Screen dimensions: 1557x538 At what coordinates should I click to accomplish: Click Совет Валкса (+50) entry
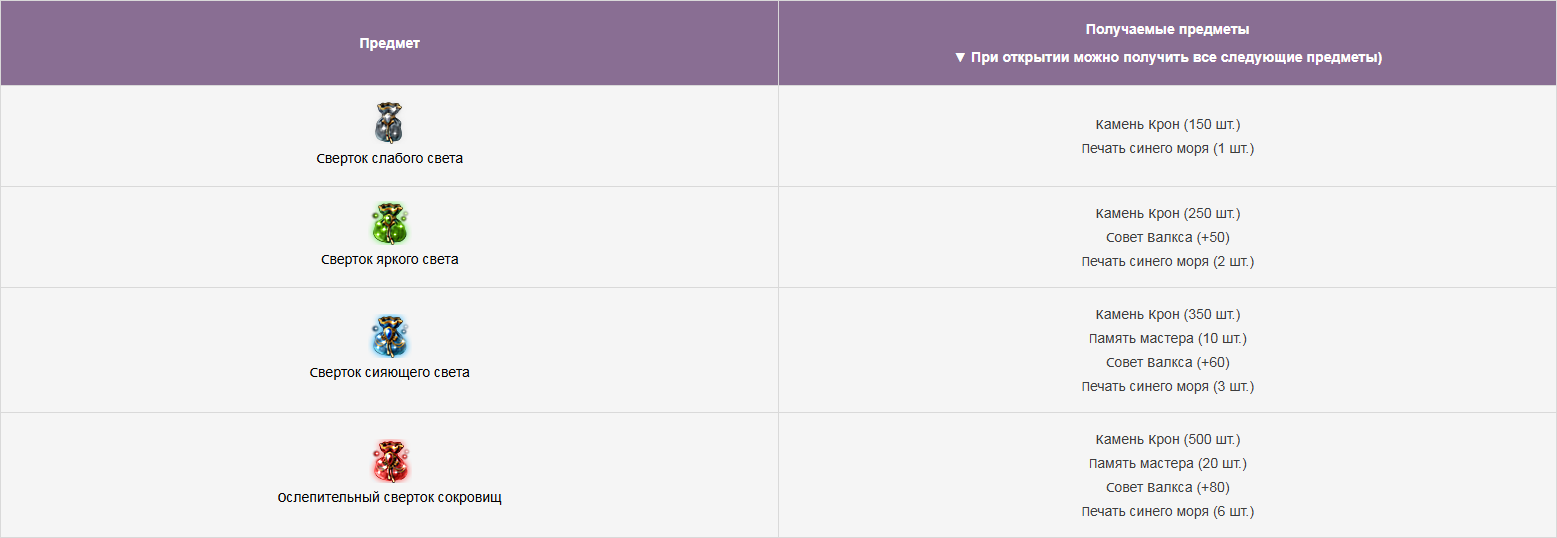1168,237
